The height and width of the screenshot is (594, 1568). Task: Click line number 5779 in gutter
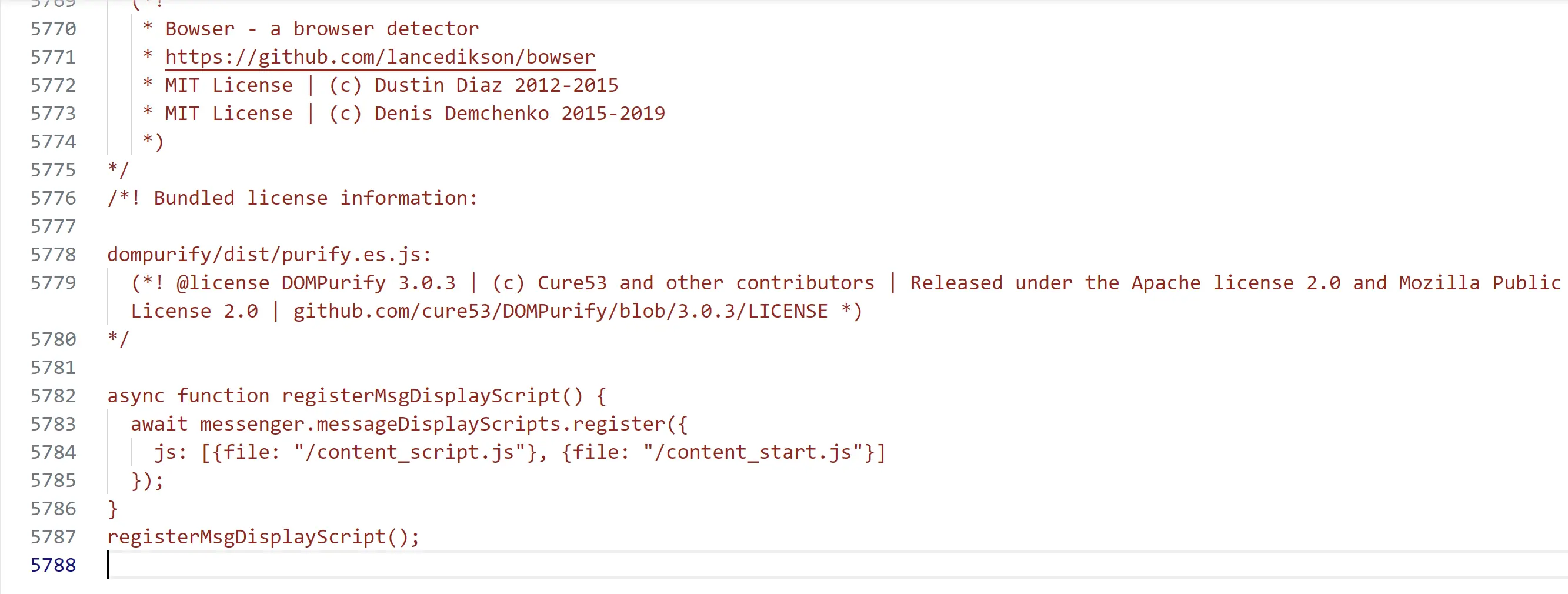coord(54,283)
